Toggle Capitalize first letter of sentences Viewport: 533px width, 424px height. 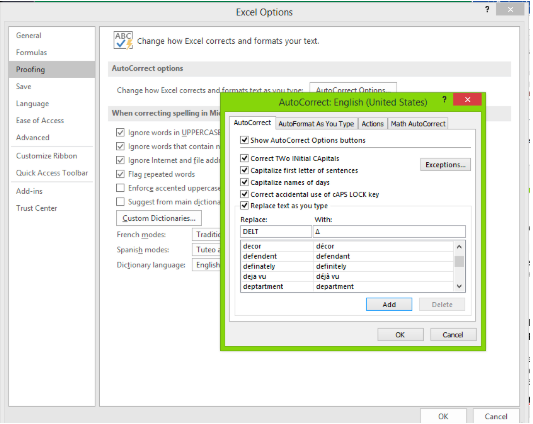pos(244,170)
